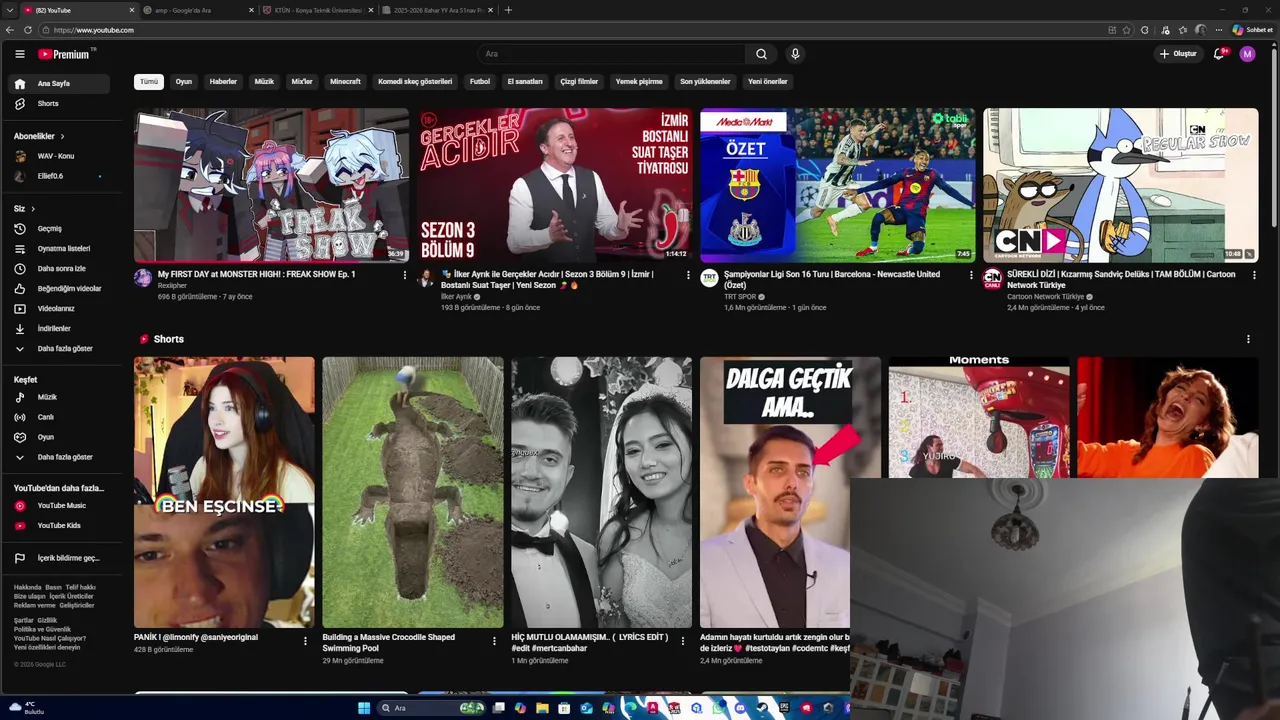Open File Explorer from the taskbar
Image resolution: width=1280 pixels, height=720 pixels.
tap(542, 708)
